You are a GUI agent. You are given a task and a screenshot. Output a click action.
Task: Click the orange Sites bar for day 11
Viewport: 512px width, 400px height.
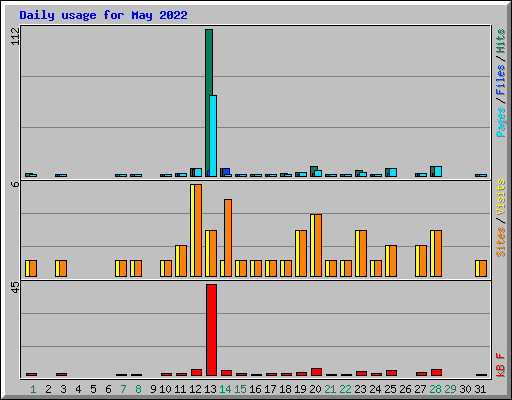183,261
